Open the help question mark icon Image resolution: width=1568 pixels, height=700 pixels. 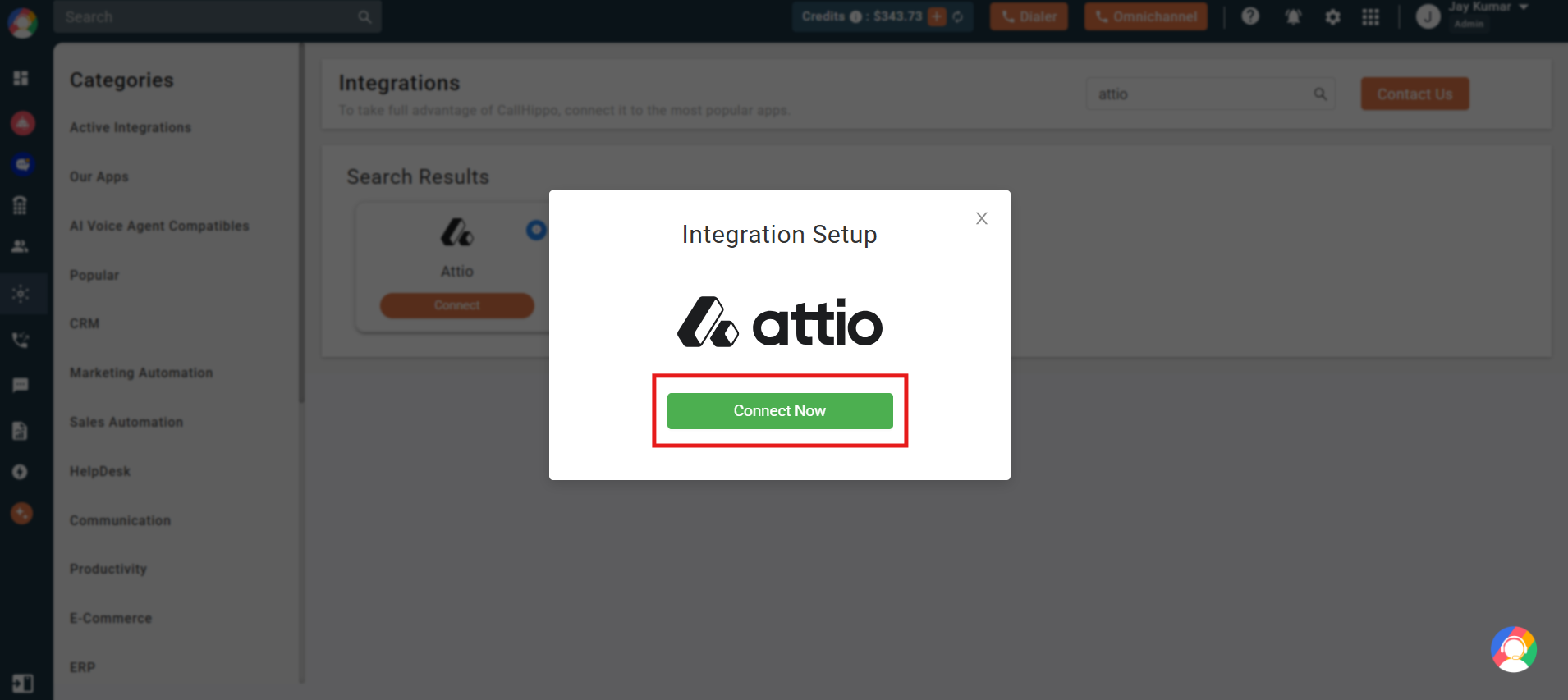click(x=1250, y=16)
